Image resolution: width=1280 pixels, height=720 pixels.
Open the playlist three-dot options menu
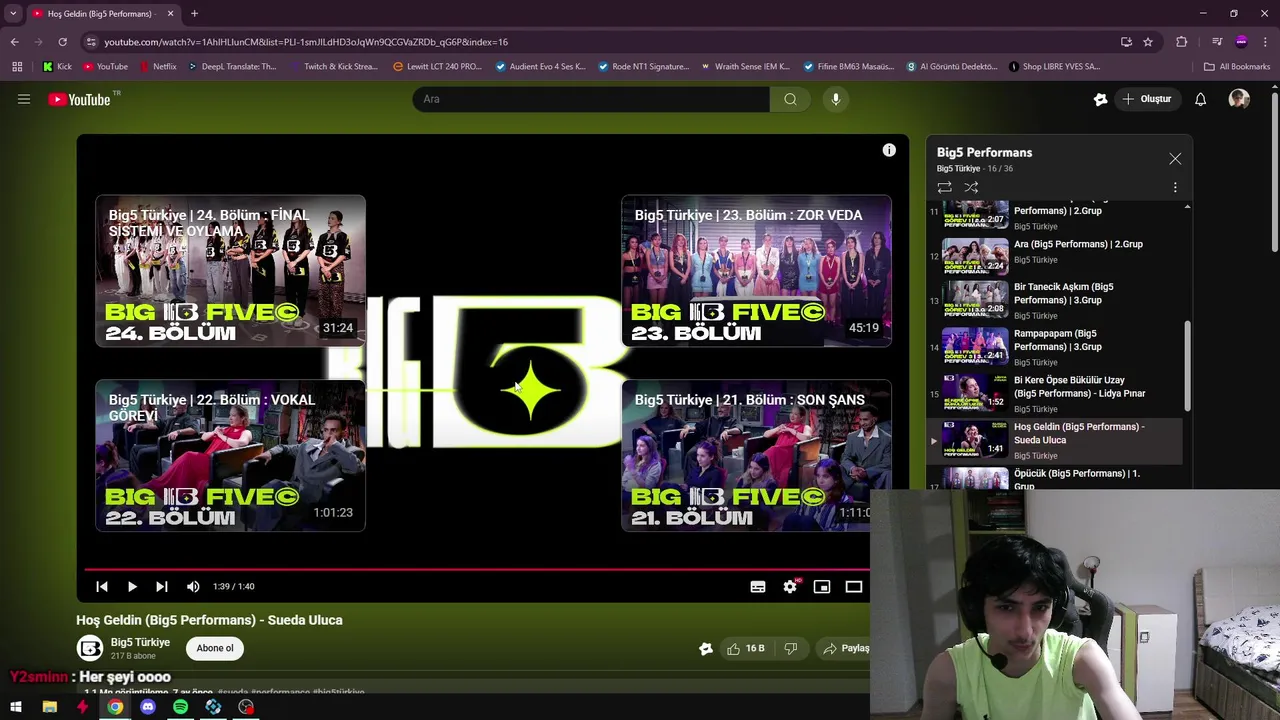[1175, 187]
